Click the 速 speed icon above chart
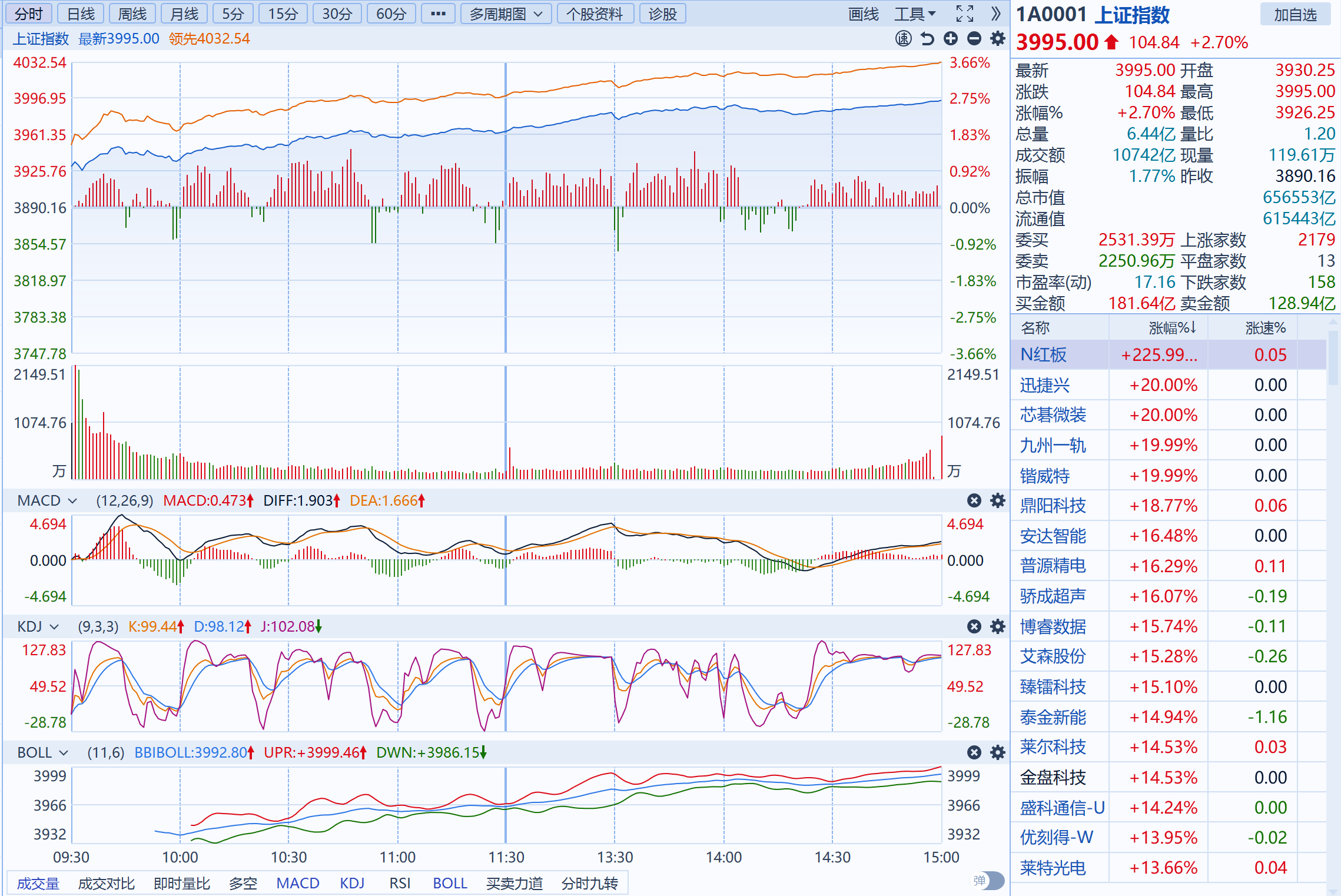 tap(903, 39)
